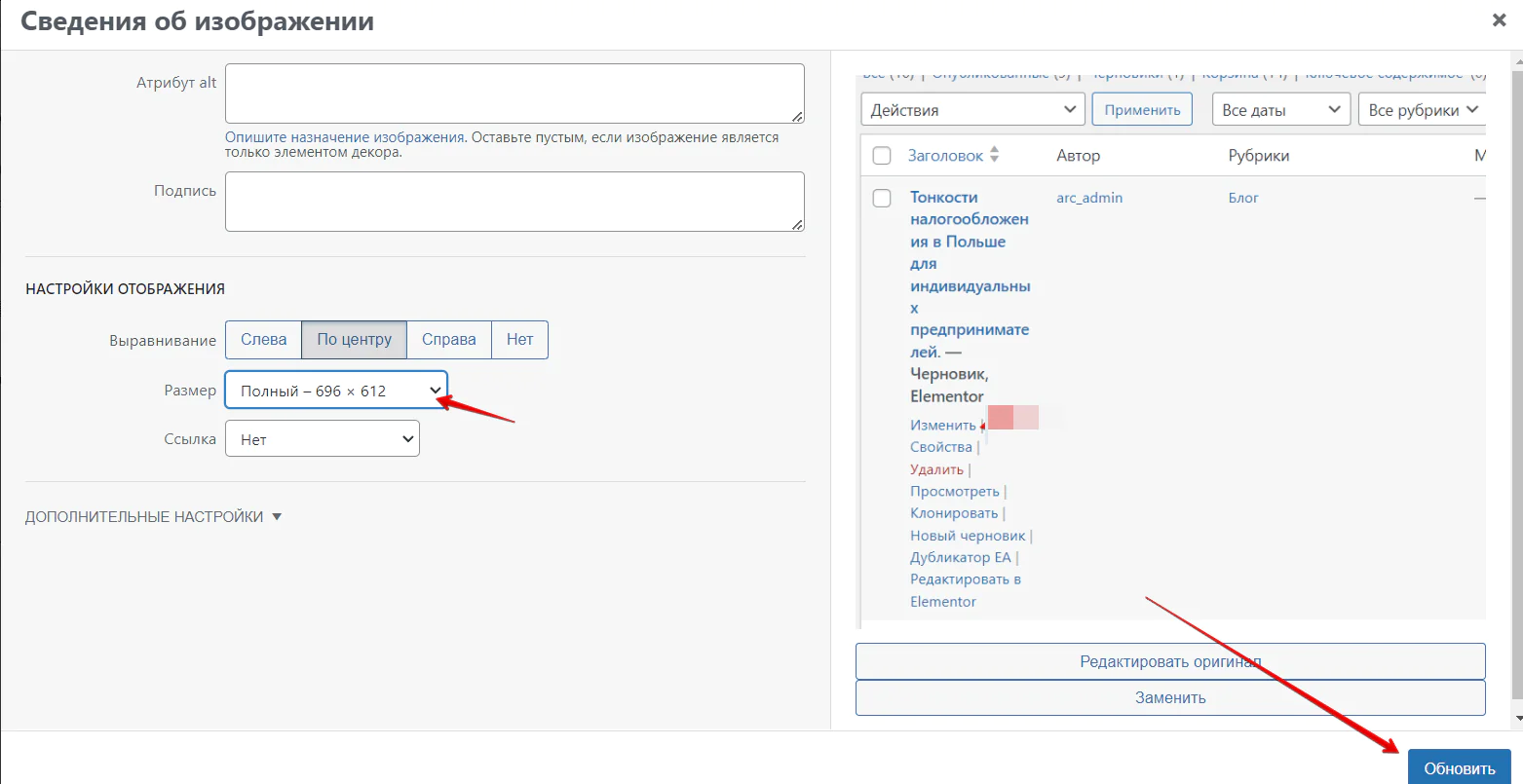Set alignment to Справа
This screenshot has height=784, width=1523.
pos(448,340)
